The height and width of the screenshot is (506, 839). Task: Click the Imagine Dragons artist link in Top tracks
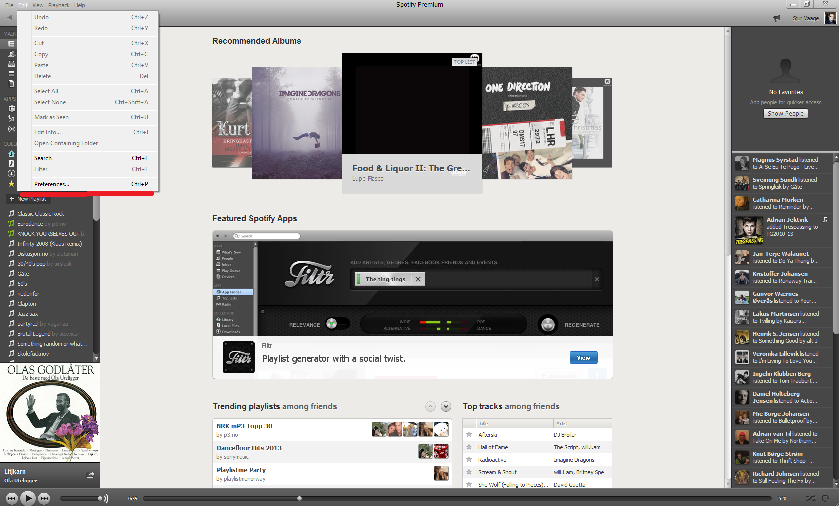(x=574, y=460)
